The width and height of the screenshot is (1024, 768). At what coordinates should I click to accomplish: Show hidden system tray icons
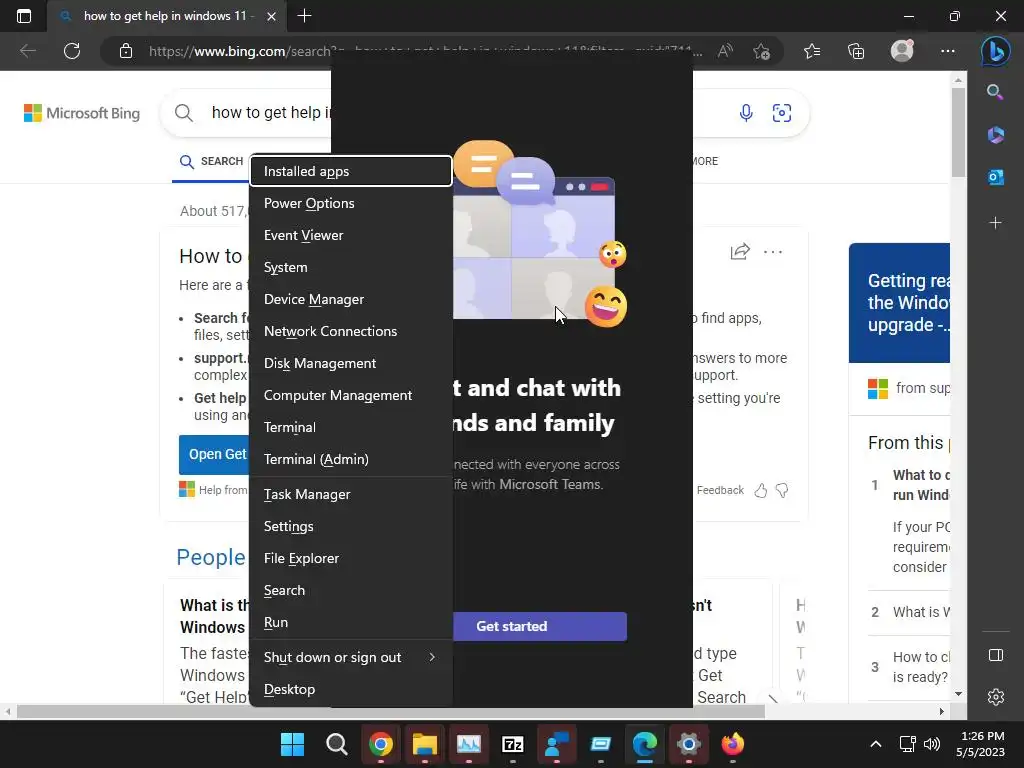tap(876, 744)
